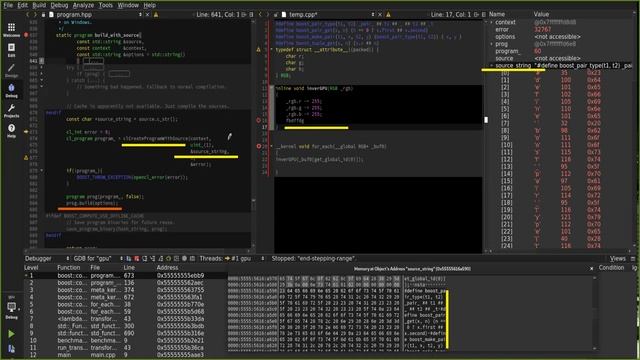The image size is (640, 360).
Task: Collapse the source_string variable
Action: click(491, 65)
